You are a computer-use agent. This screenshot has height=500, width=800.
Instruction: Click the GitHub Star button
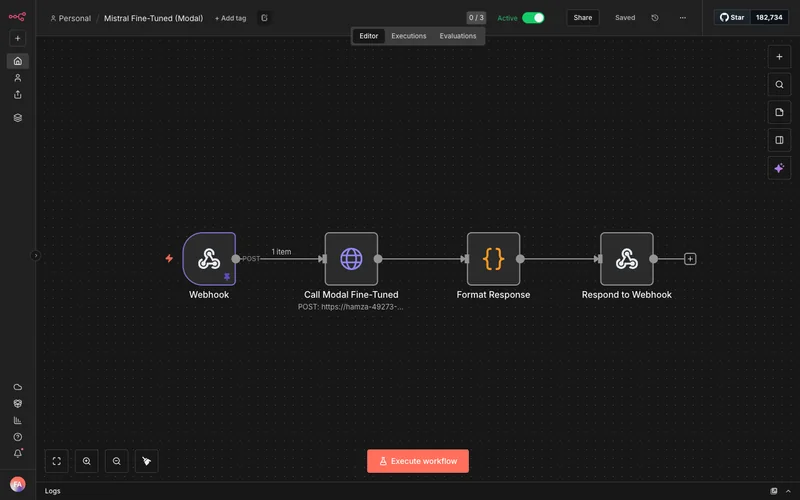coord(732,17)
